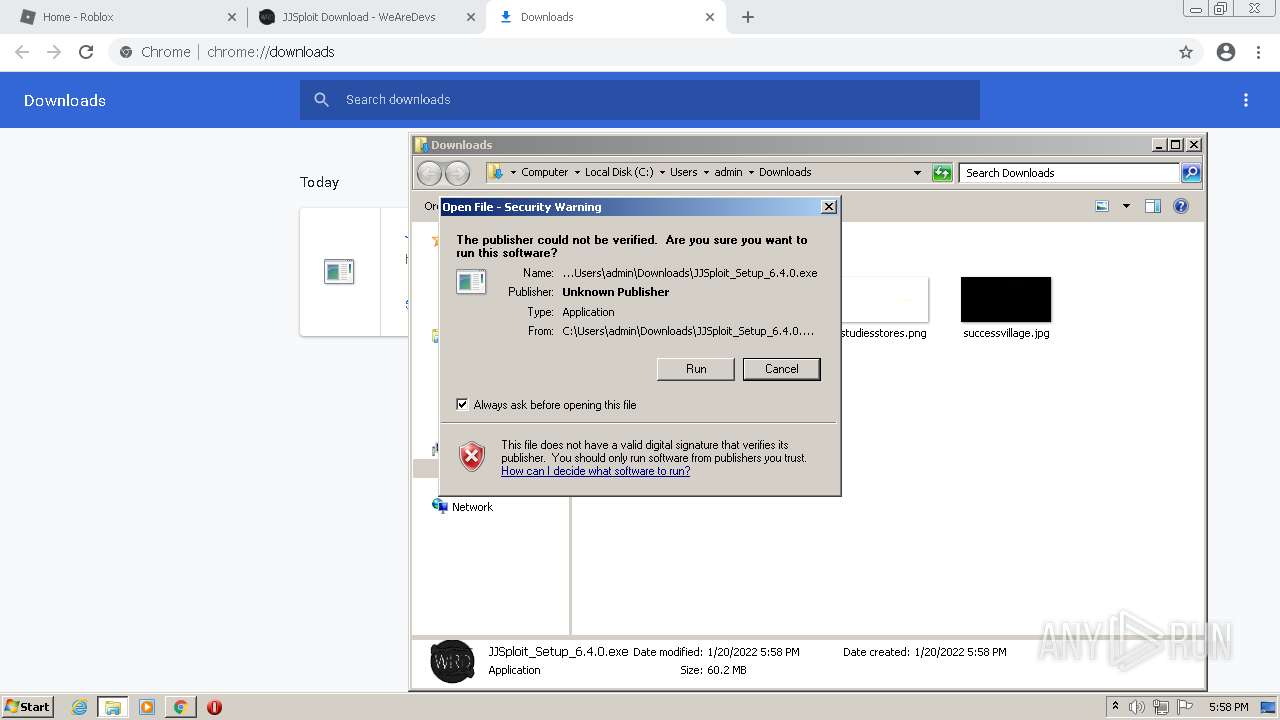1280x720 pixels.
Task: Expand the arrow after Computer breadcrumb
Action: tap(577, 172)
